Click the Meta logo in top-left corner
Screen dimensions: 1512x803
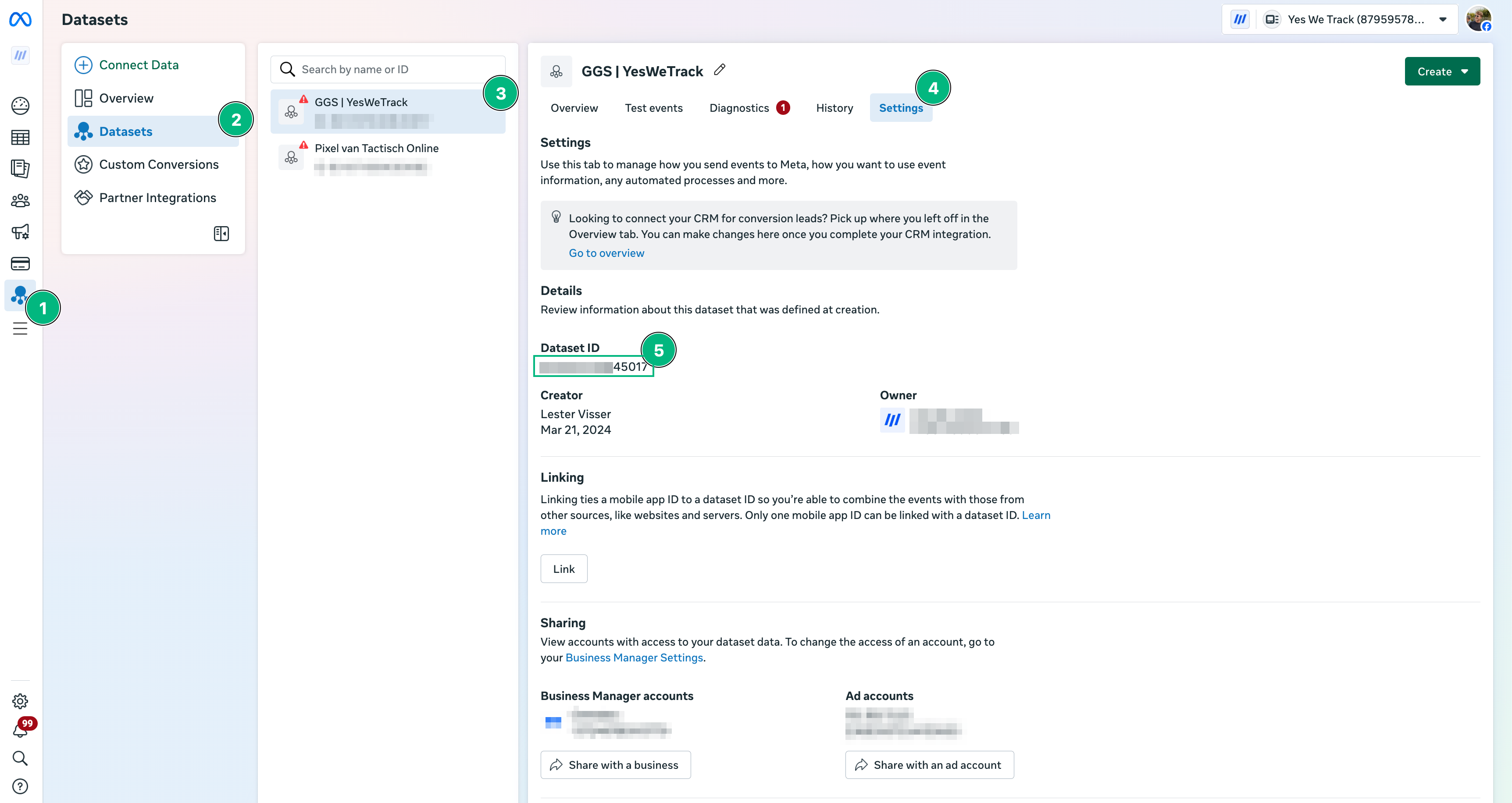(20, 19)
